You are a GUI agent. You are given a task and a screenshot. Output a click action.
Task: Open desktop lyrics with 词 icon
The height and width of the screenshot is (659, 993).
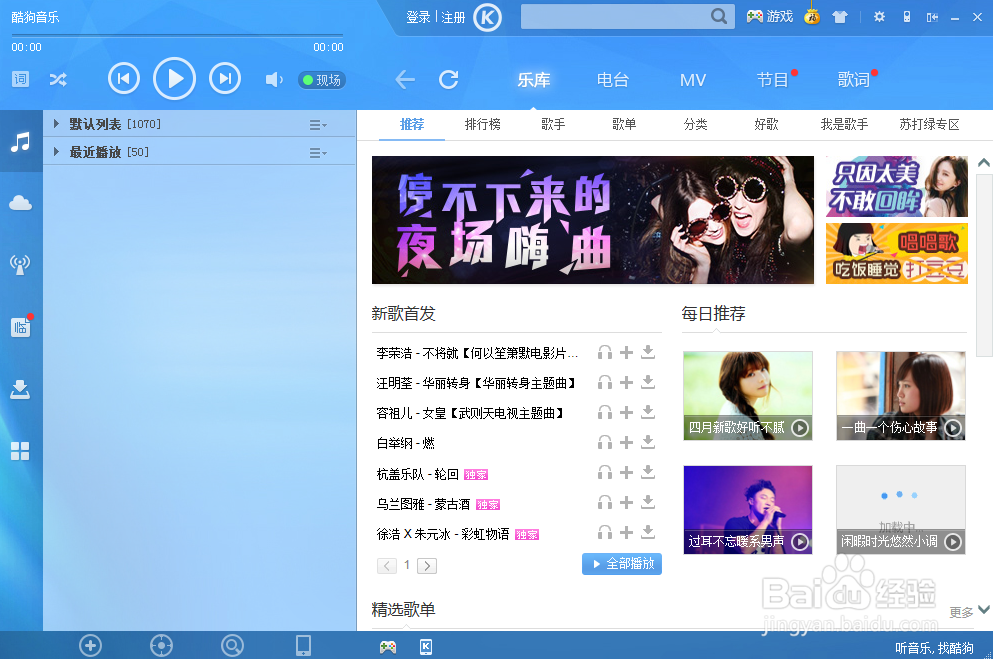point(20,79)
